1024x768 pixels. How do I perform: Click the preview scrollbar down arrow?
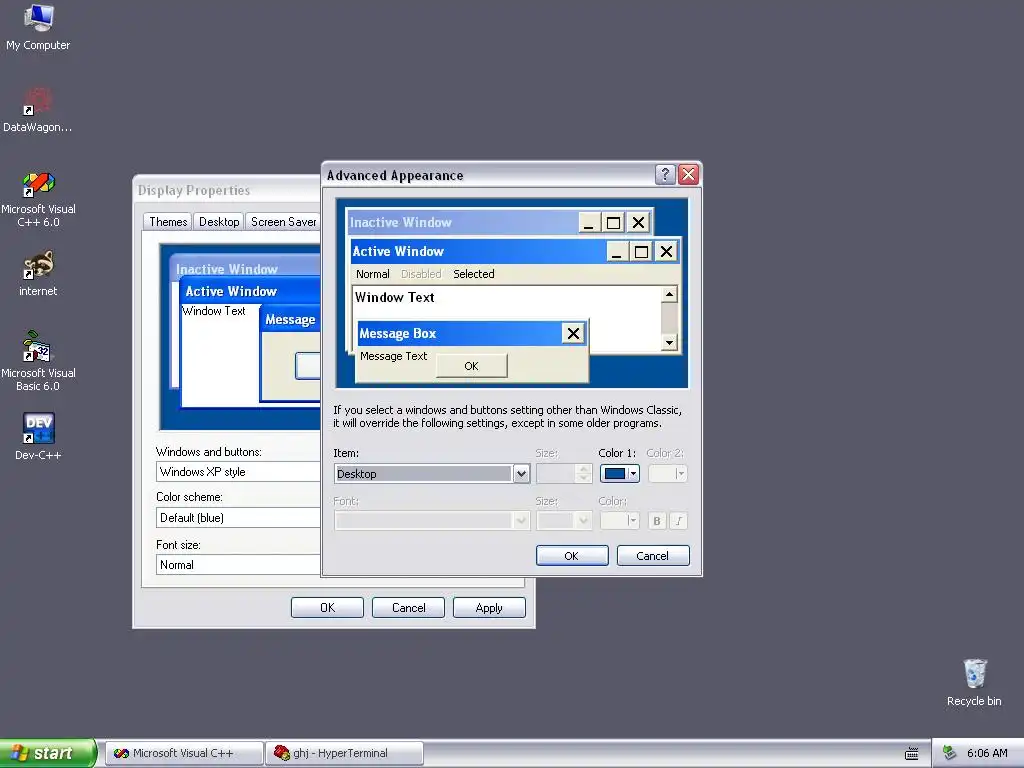(x=669, y=342)
